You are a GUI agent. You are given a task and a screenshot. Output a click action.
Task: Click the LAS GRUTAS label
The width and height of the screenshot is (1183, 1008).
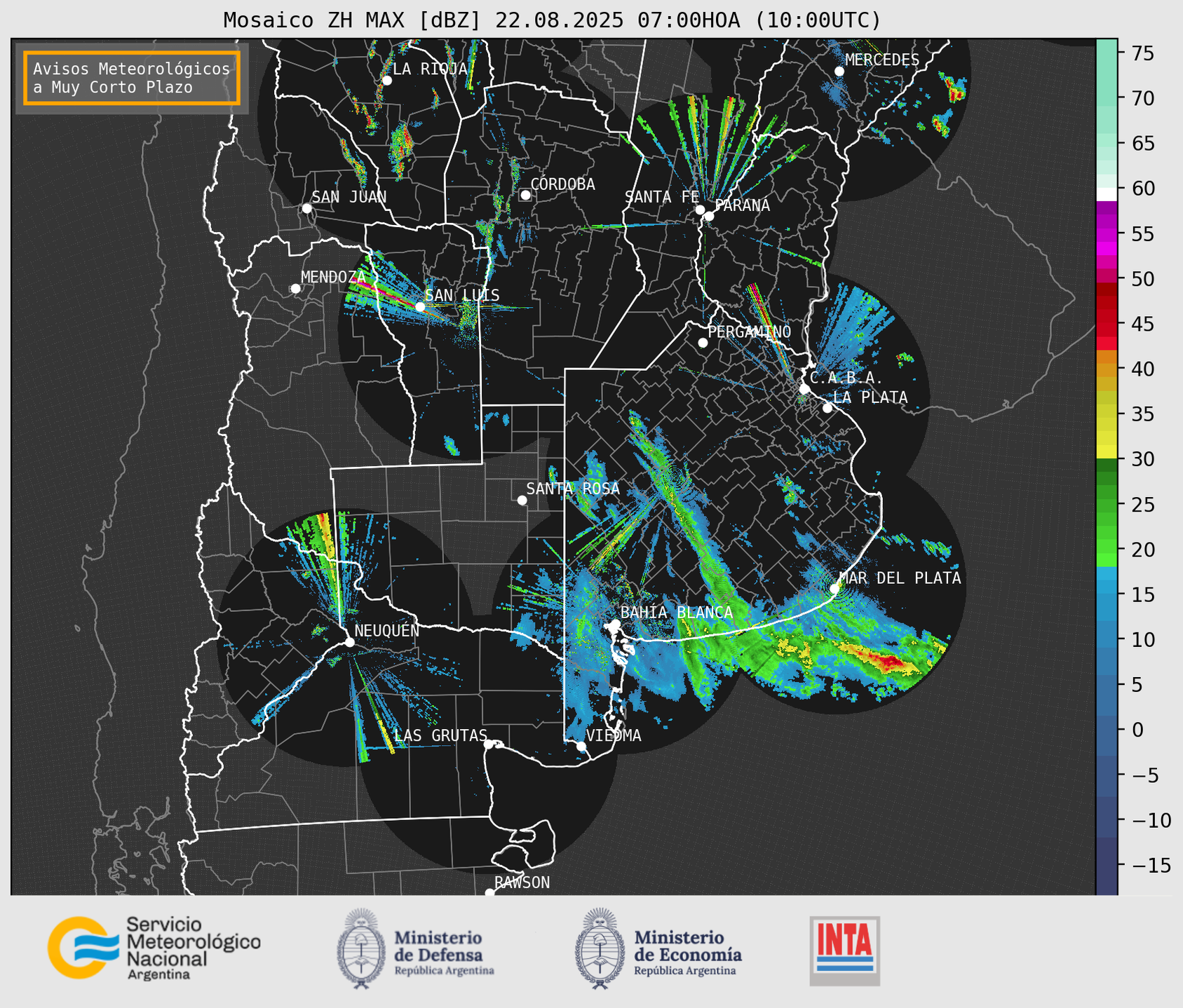tap(440, 735)
